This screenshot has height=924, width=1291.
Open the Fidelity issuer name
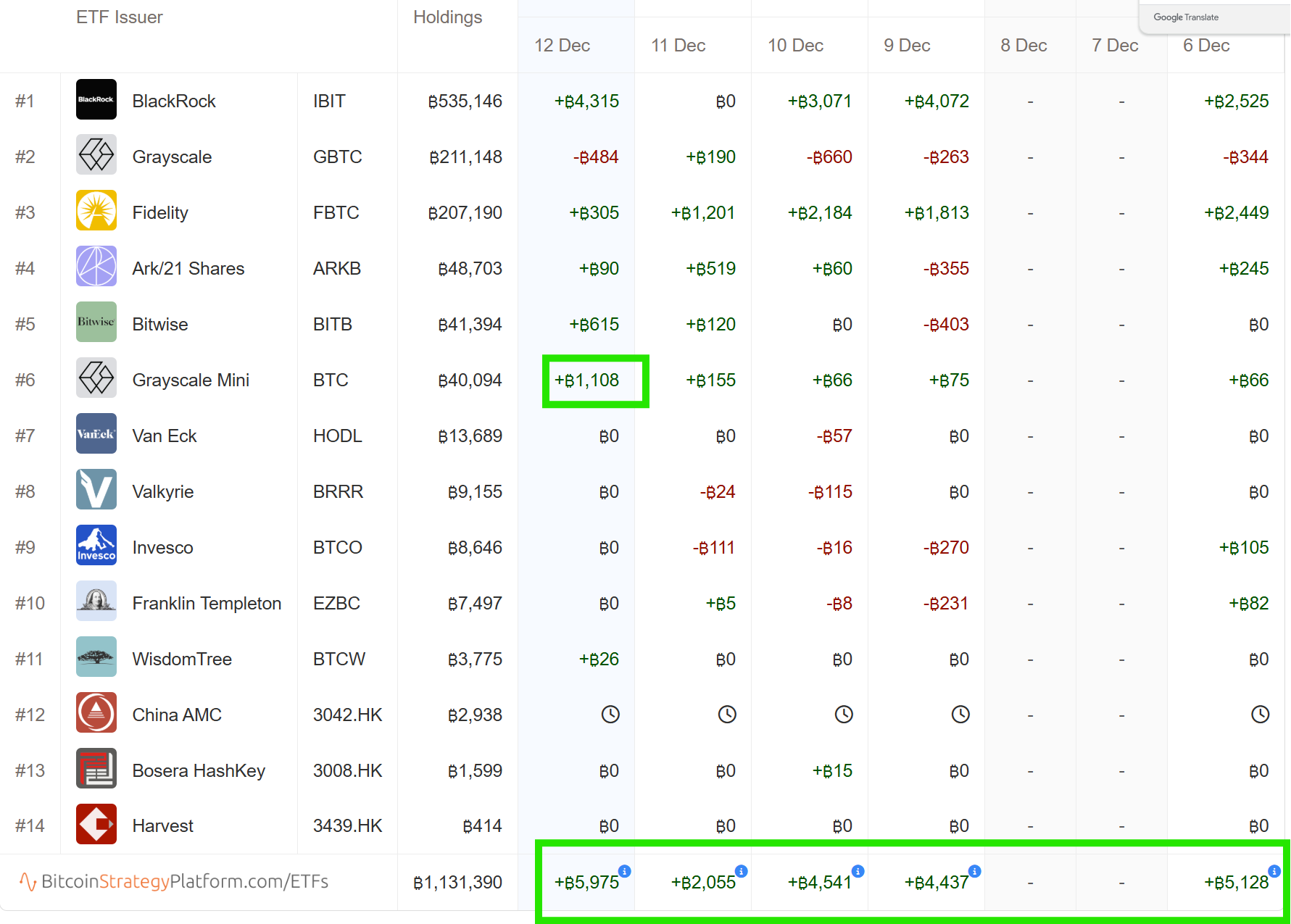coord(160,213)
